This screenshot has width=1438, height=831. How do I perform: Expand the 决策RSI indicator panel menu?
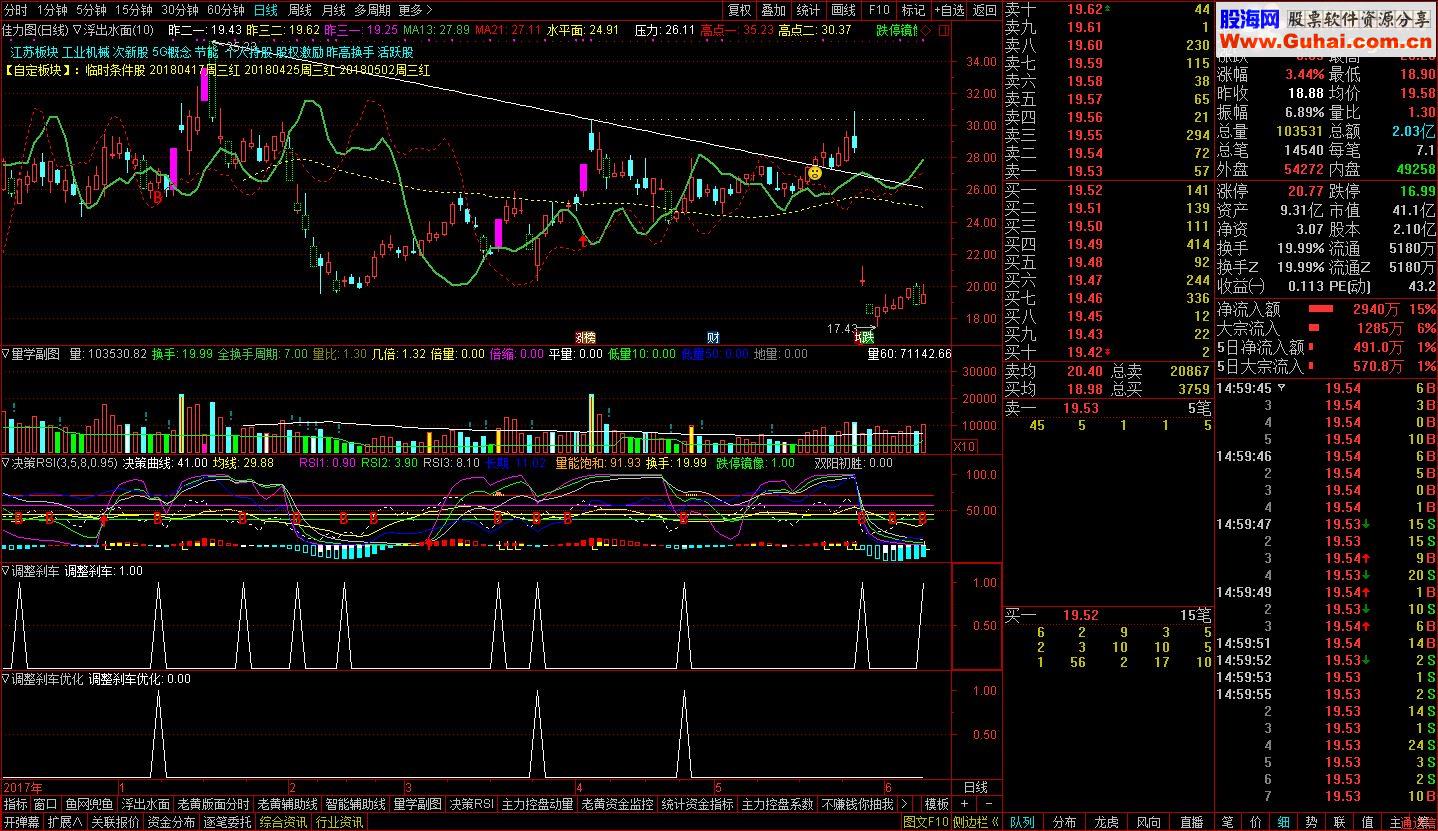tap(6, 464)
